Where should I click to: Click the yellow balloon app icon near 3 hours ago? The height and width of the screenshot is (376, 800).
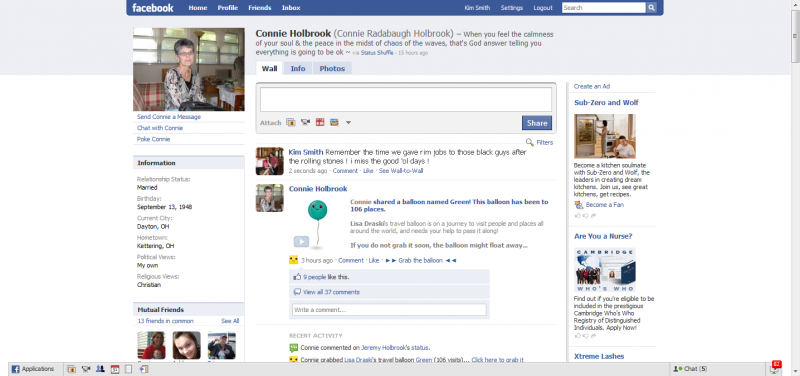293,260
